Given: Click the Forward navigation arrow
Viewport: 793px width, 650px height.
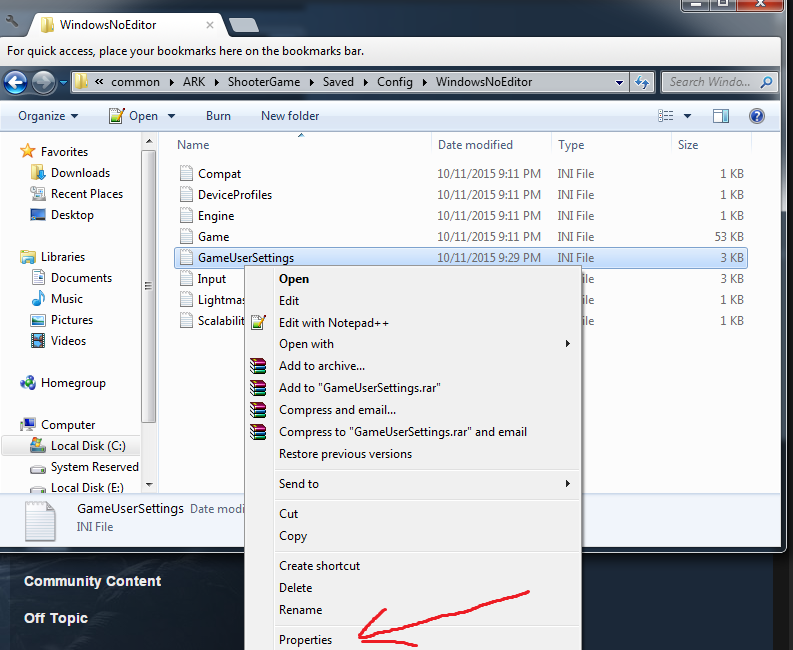Looking at the screenshot, I should coord(43,82).
